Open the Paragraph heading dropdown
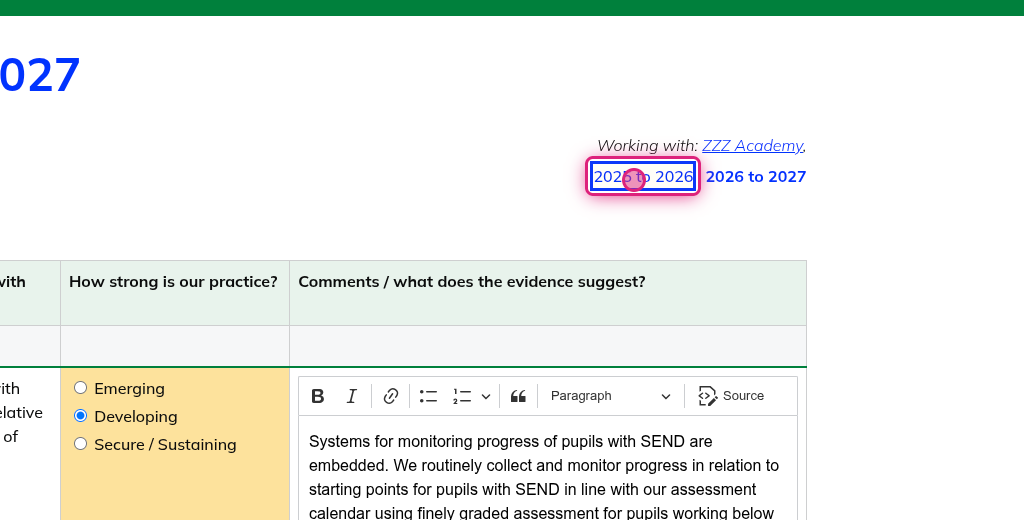Screen dimensions: 1024x520 tap(611, 396)
